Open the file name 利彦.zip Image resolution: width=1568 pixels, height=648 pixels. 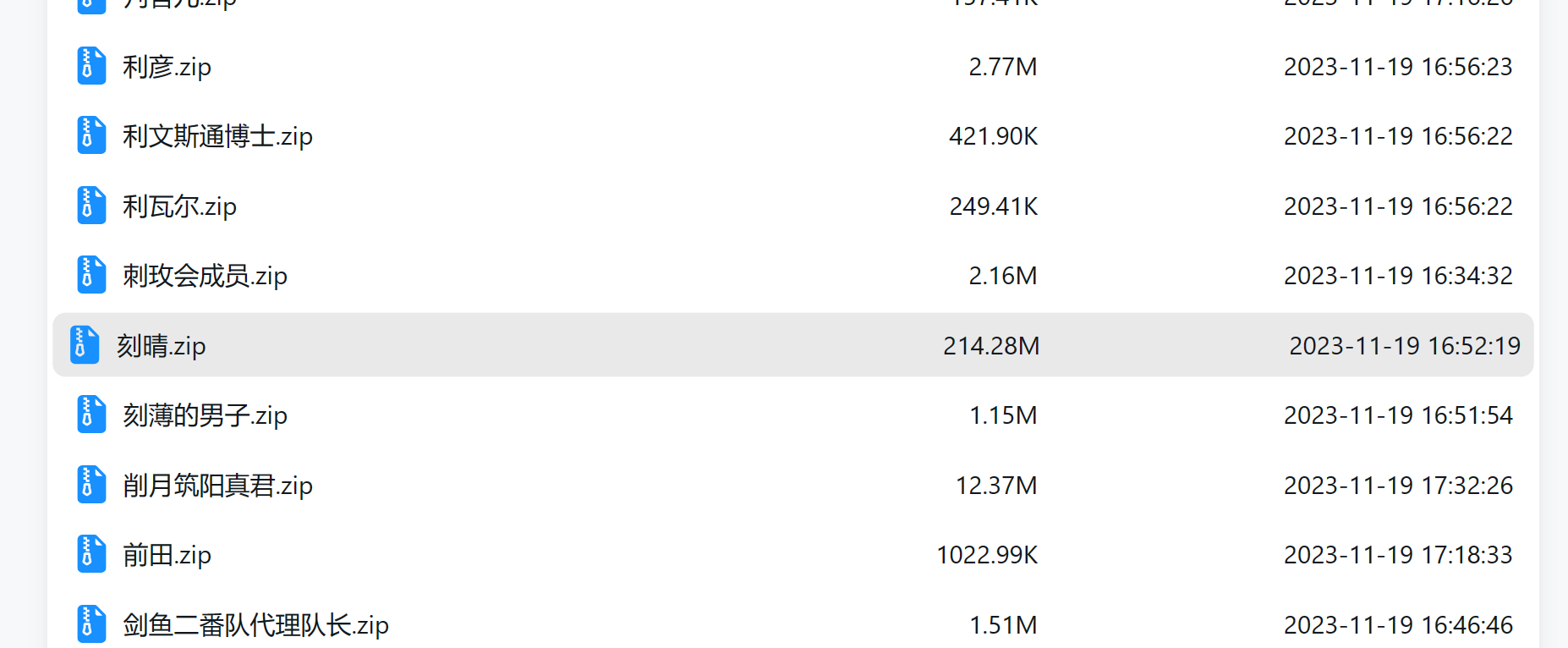pyautogui.click(x=167, y=67)
